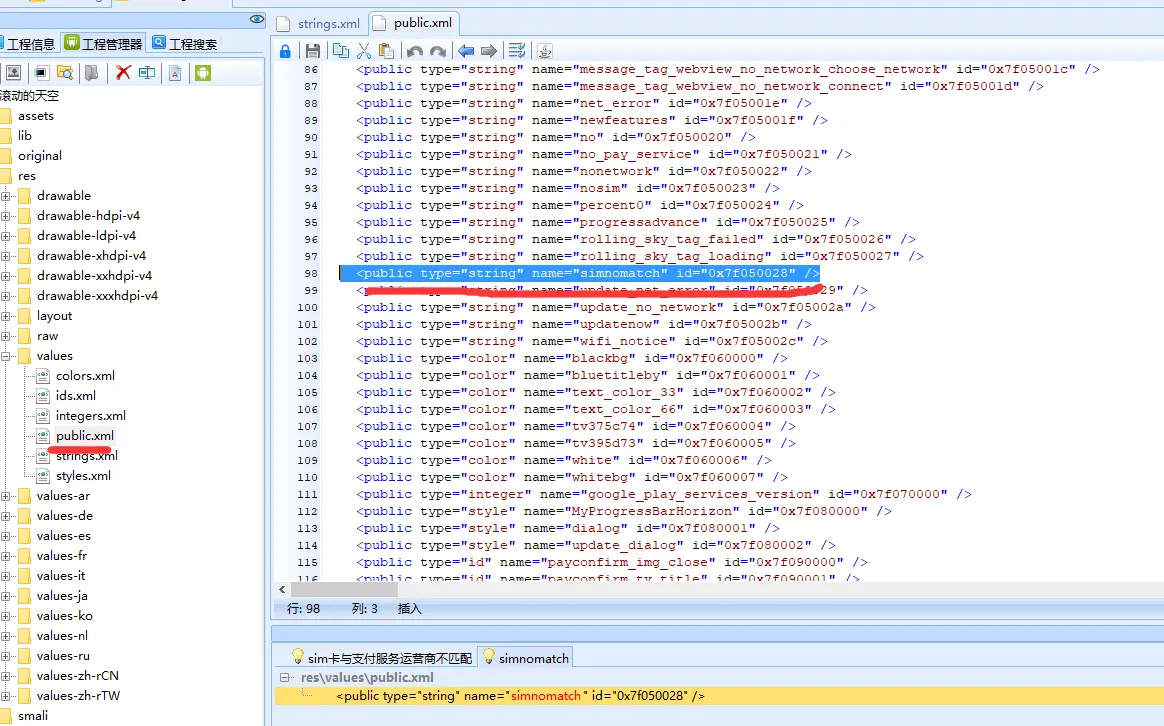Click code line 111 google_play_services_version
The height and width of the screenshot is (726, 1164).
click(x=664, y=494)
